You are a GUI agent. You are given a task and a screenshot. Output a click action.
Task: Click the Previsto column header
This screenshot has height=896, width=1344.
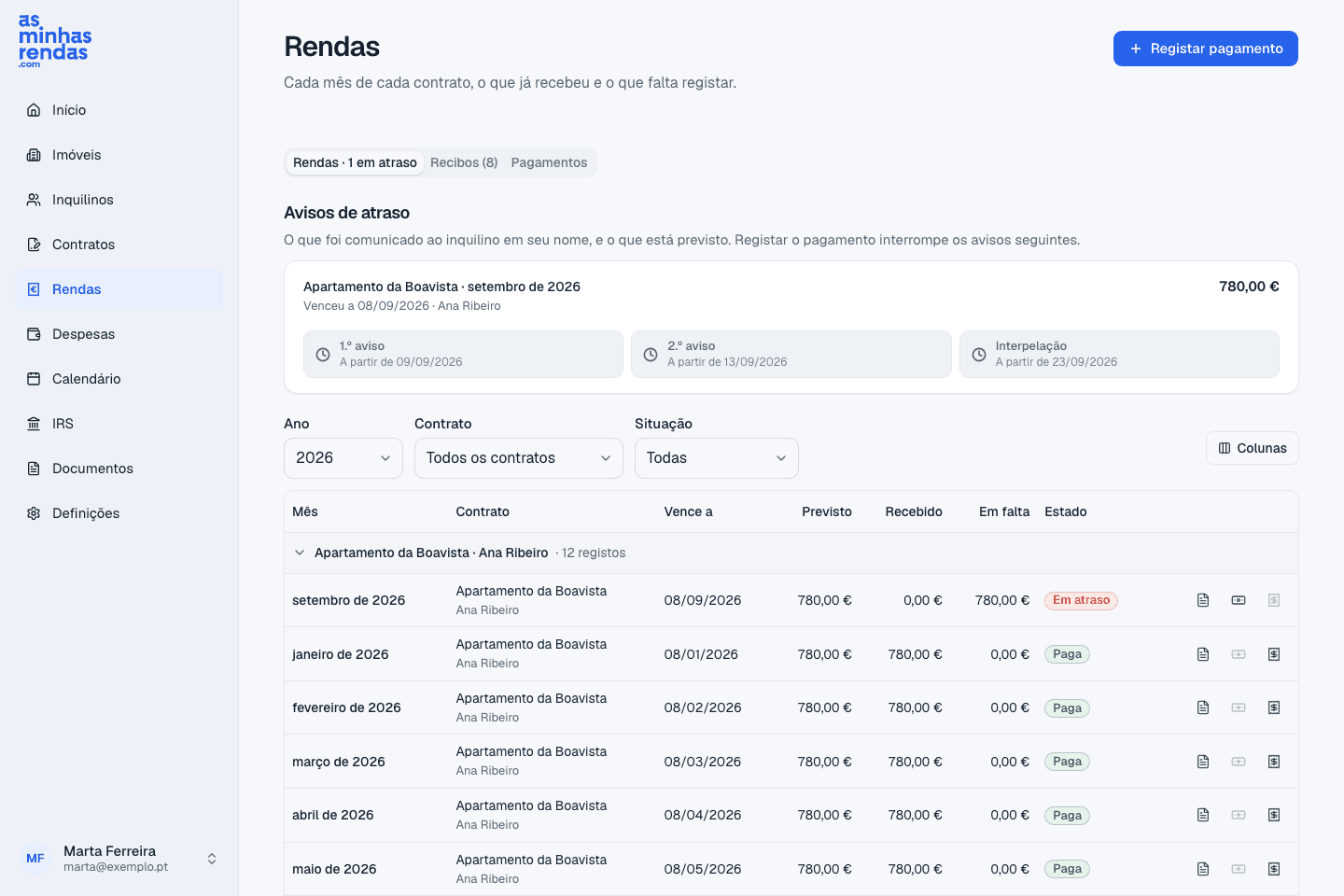point(827,511)
